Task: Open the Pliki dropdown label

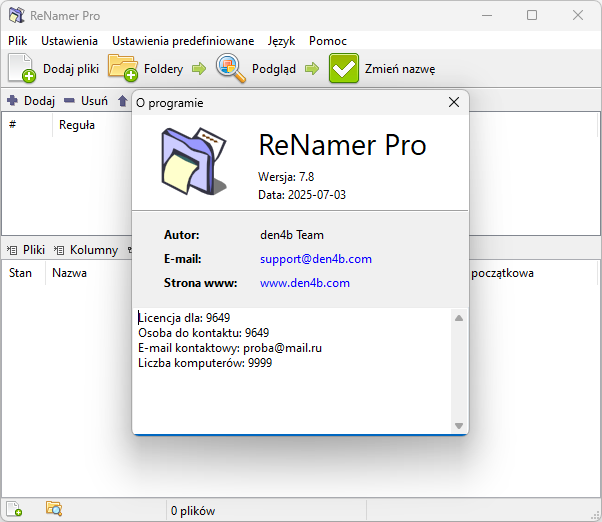Action: pyautogui.click(x=34, y=250)
